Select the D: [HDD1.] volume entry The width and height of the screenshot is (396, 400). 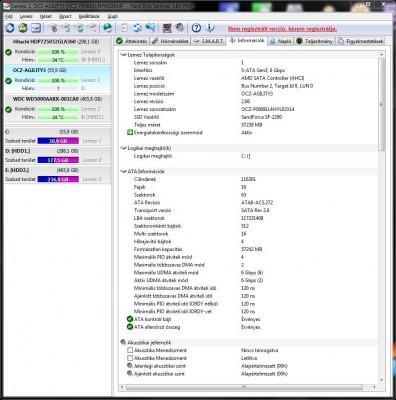coord(57,155)
